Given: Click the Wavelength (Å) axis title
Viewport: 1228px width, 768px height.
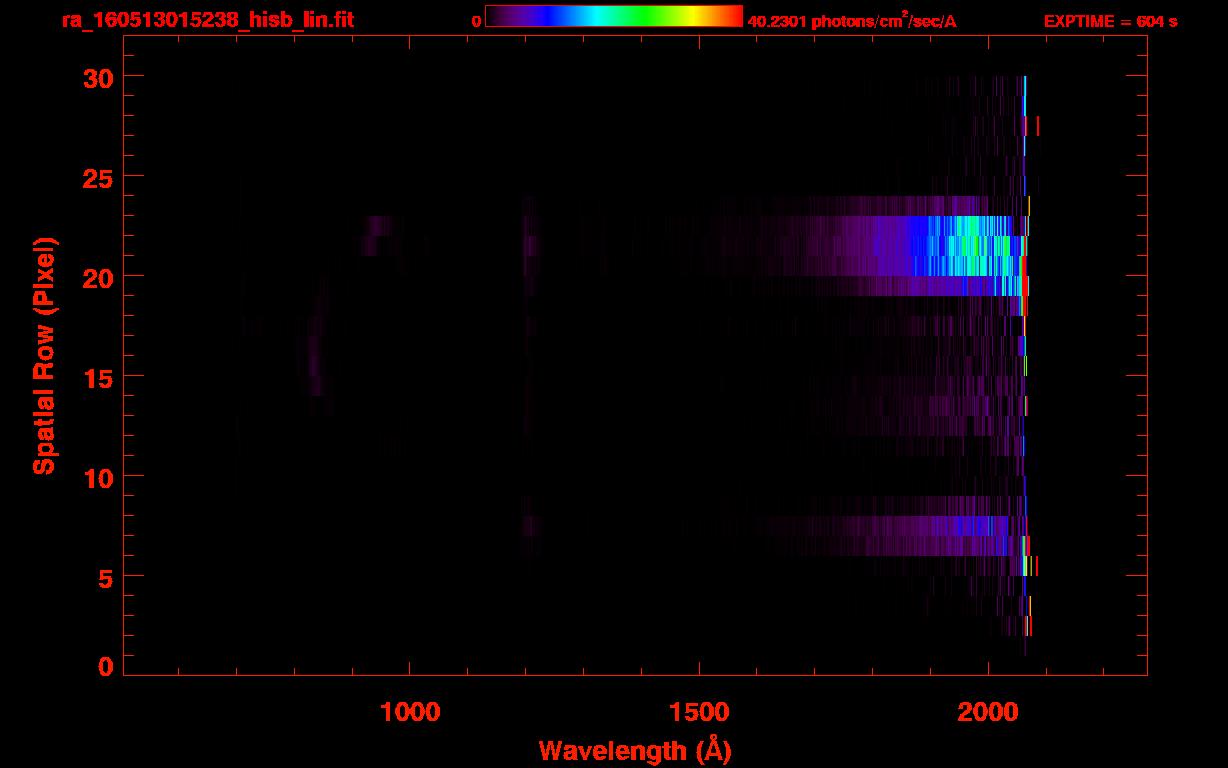Looking at the screenshot, I should pos(635,750).
